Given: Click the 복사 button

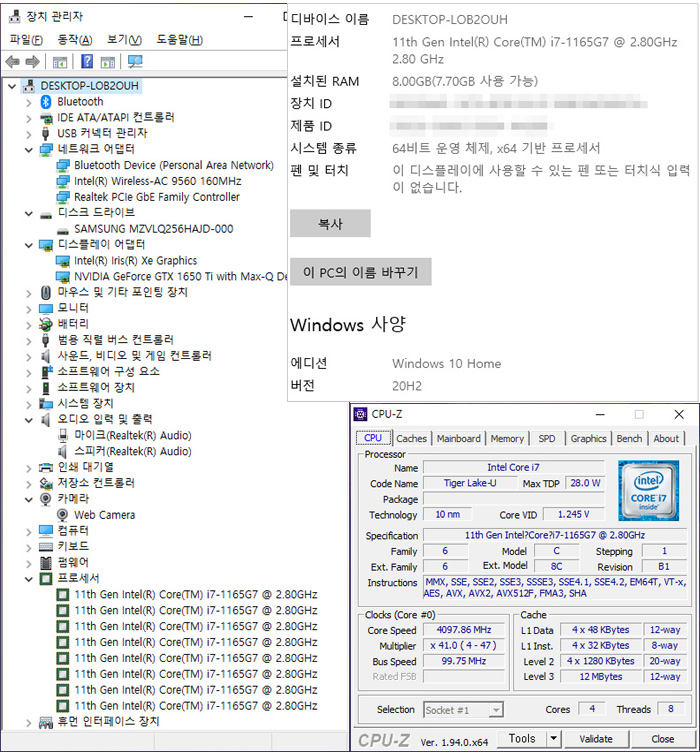Looking at the screenshot, I should click(x=330, y=223).
